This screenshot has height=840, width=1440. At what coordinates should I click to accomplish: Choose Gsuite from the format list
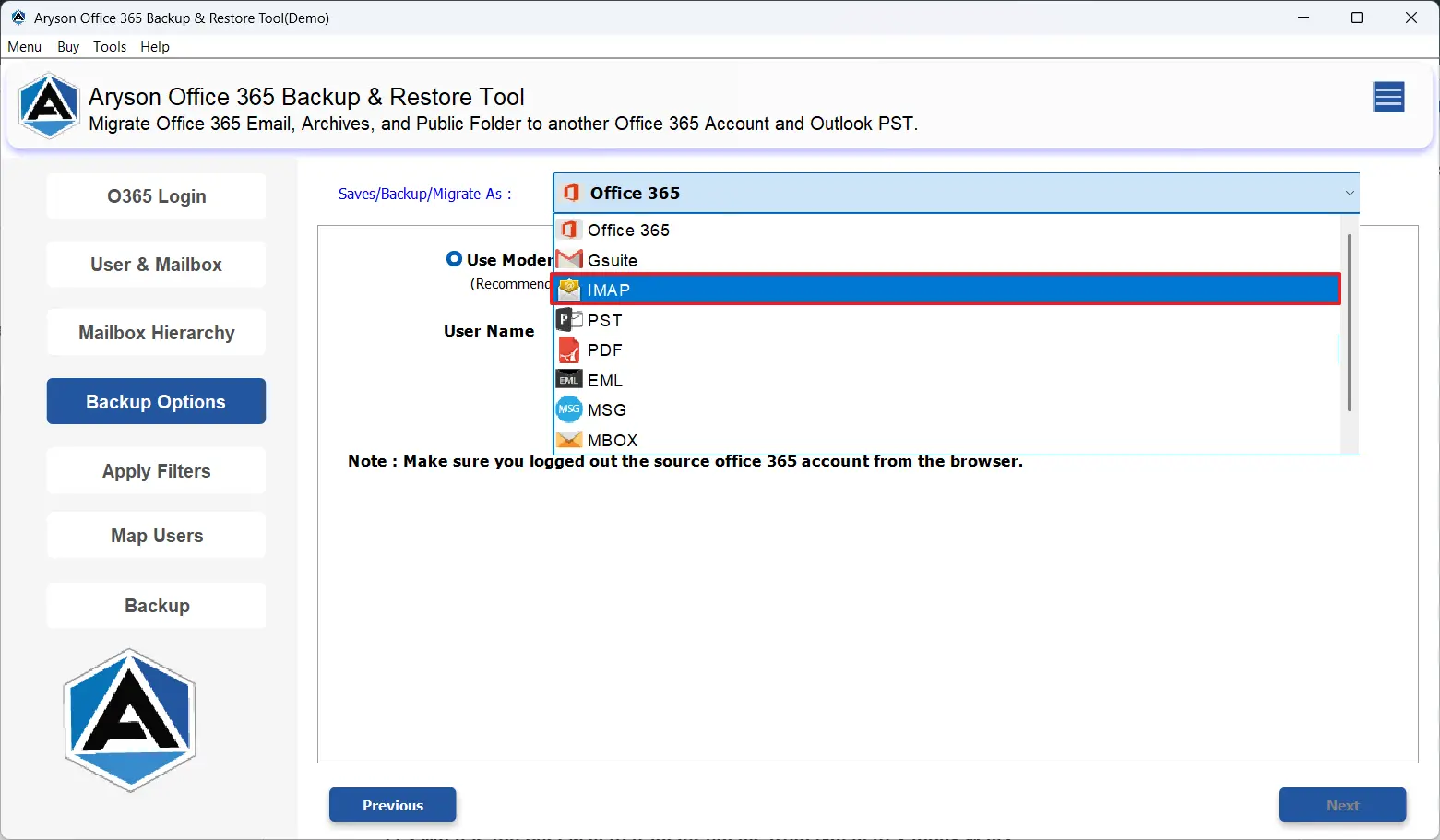[946, 260]
